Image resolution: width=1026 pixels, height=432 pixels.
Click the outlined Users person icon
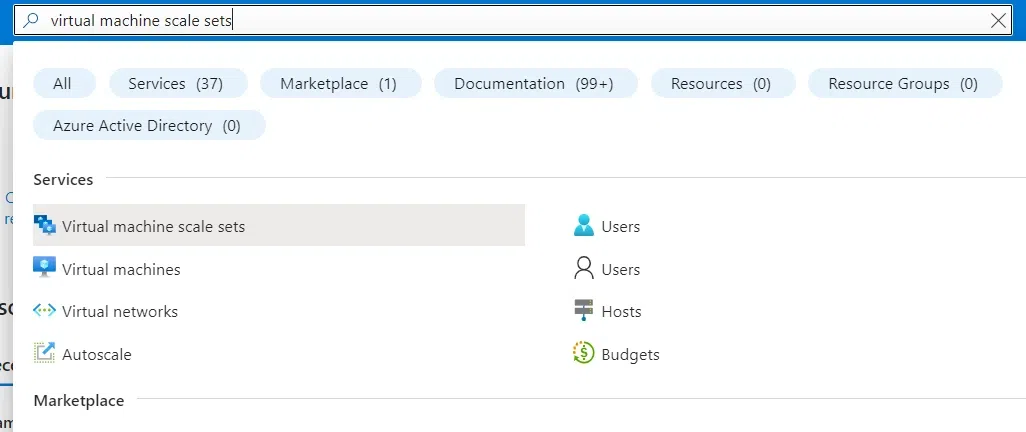(x=584, y=268)
